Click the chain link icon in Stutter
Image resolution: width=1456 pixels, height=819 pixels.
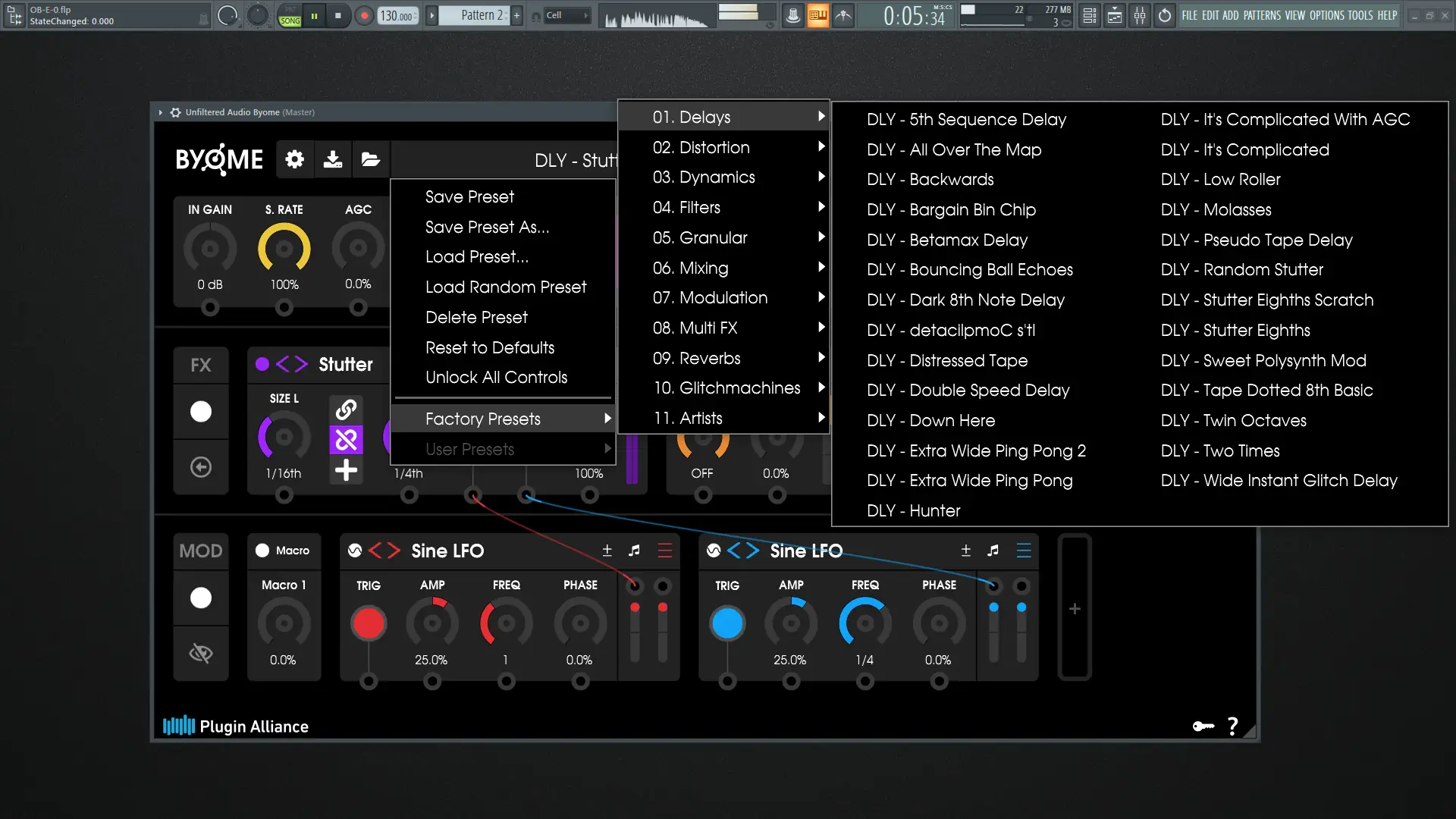pos(346,409)
